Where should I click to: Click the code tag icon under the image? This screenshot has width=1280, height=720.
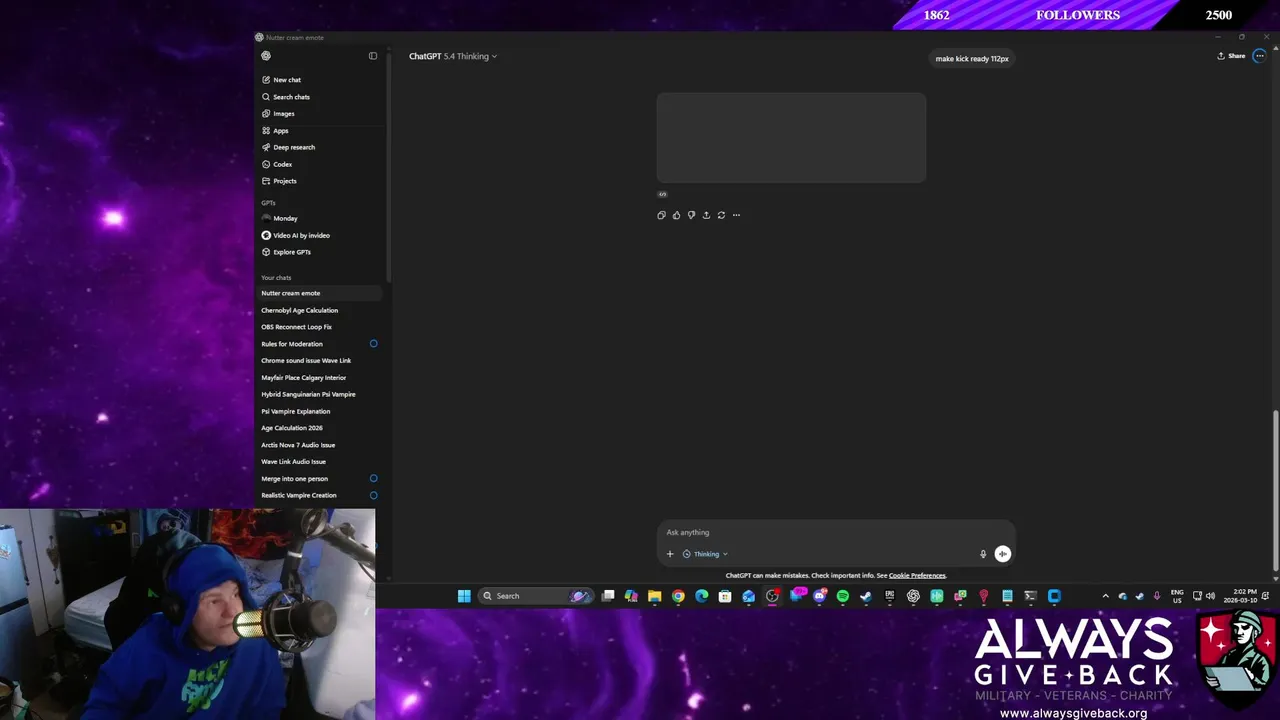pyautogui.click(x=662, y=194)
